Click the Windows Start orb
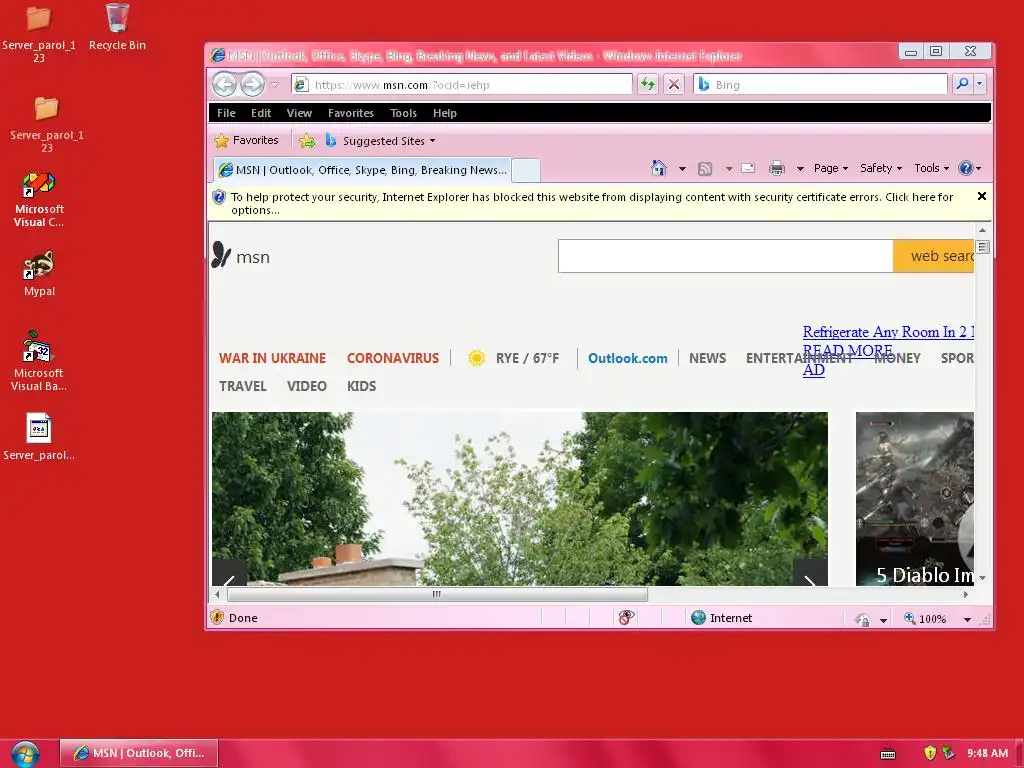Viewport: 1024px width, 768px height. tap(25, 754)
